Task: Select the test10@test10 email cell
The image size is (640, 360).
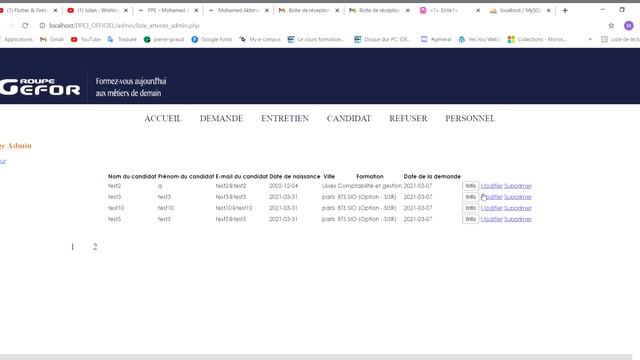Action: (234, 208)
